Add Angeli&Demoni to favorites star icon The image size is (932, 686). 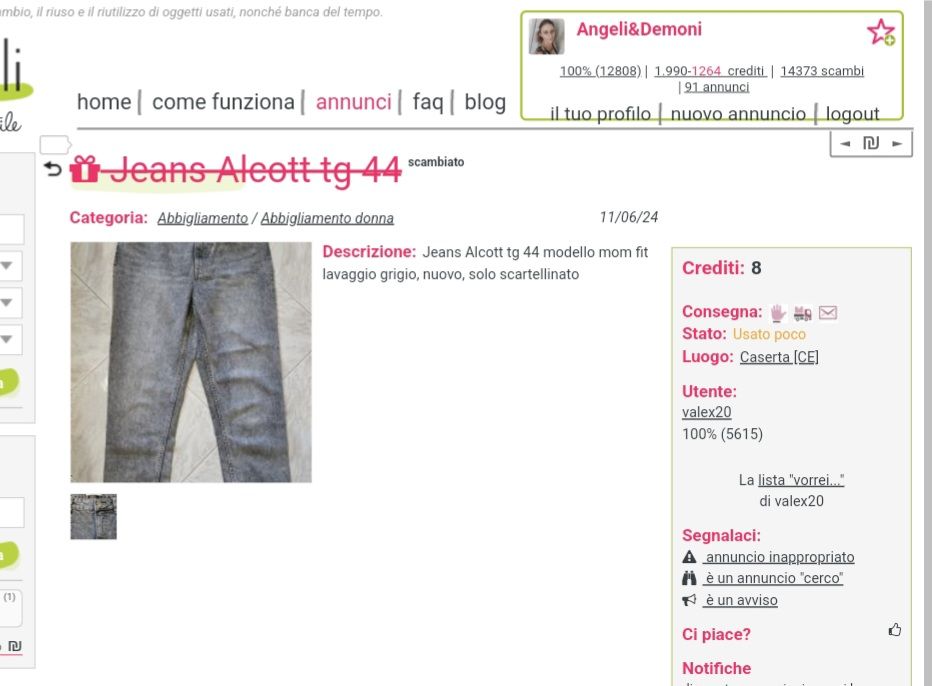881,32
